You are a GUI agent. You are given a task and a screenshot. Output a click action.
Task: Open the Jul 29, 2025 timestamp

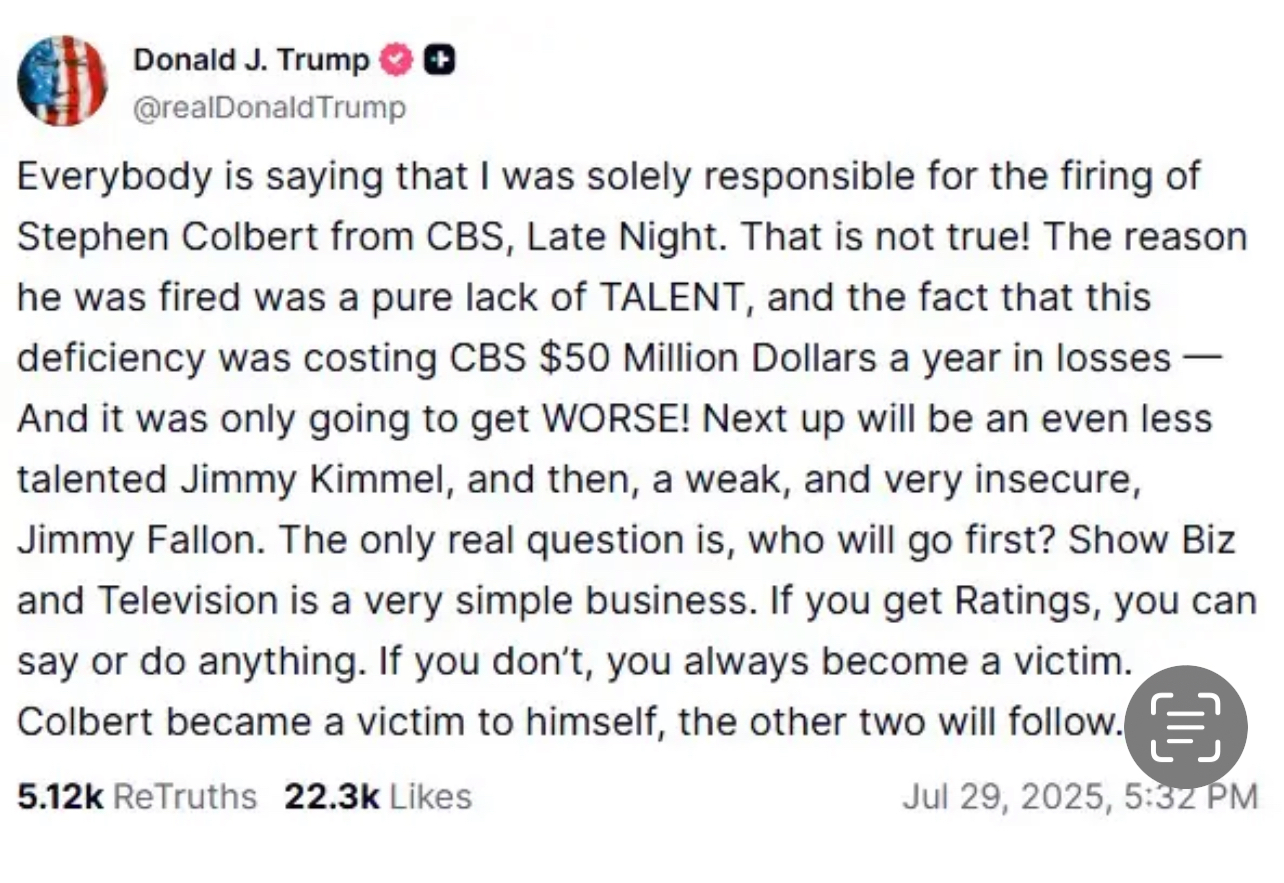click(1080, 796)
